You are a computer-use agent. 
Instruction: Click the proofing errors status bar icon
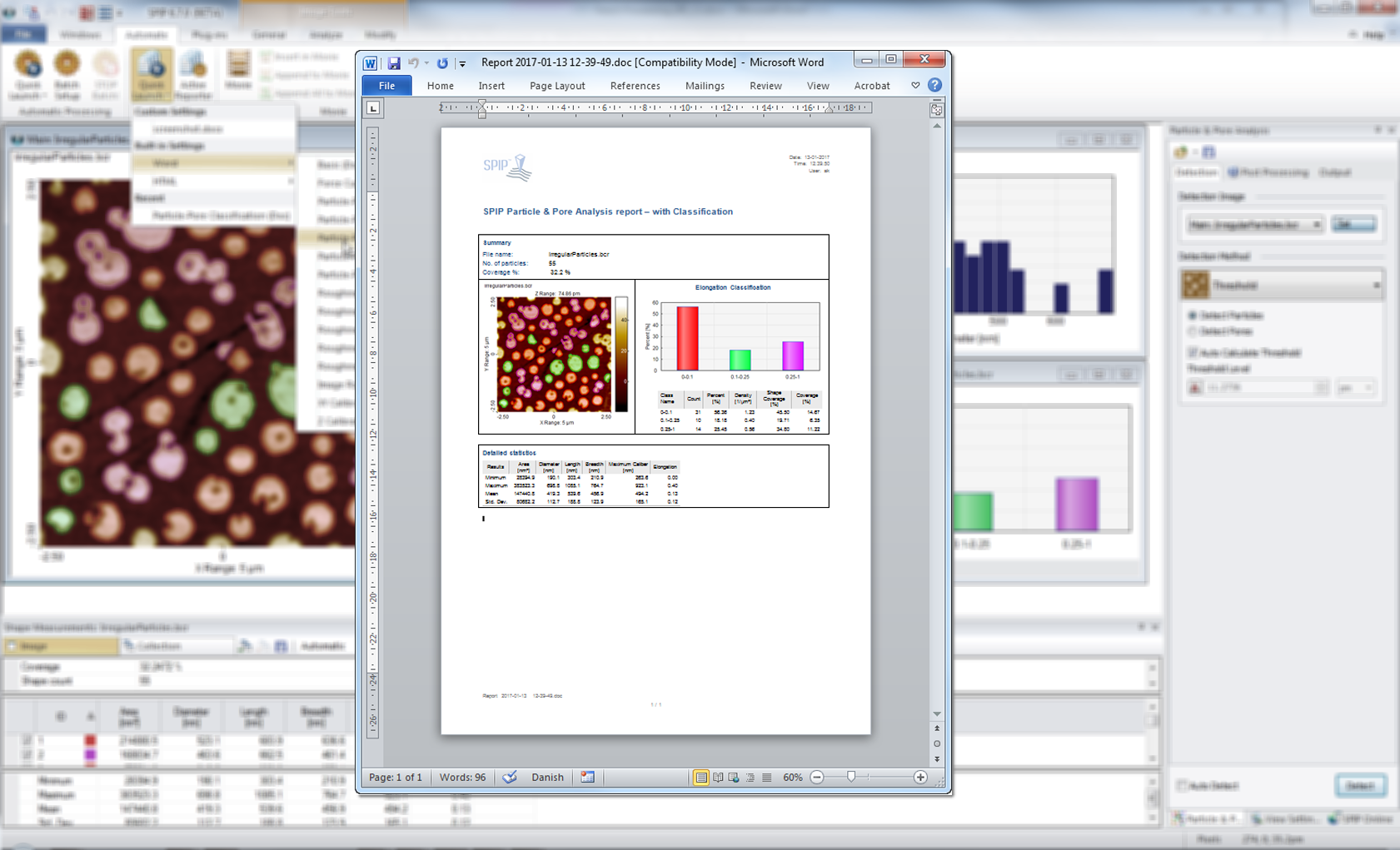(510, 778)
